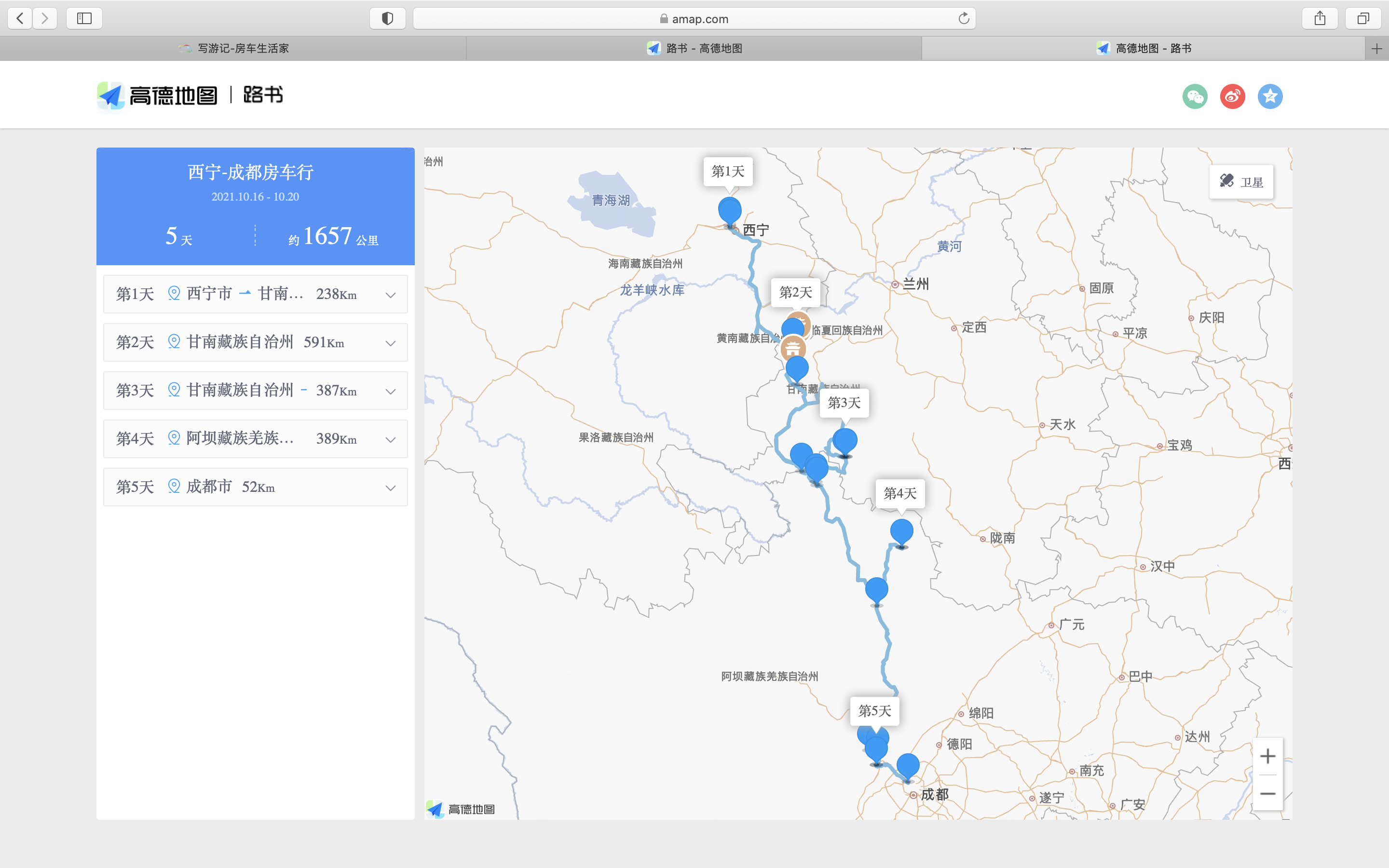The image size is (1389, 868).
Task: Click the 约1657公里 distance text
Action: [333, 236]
